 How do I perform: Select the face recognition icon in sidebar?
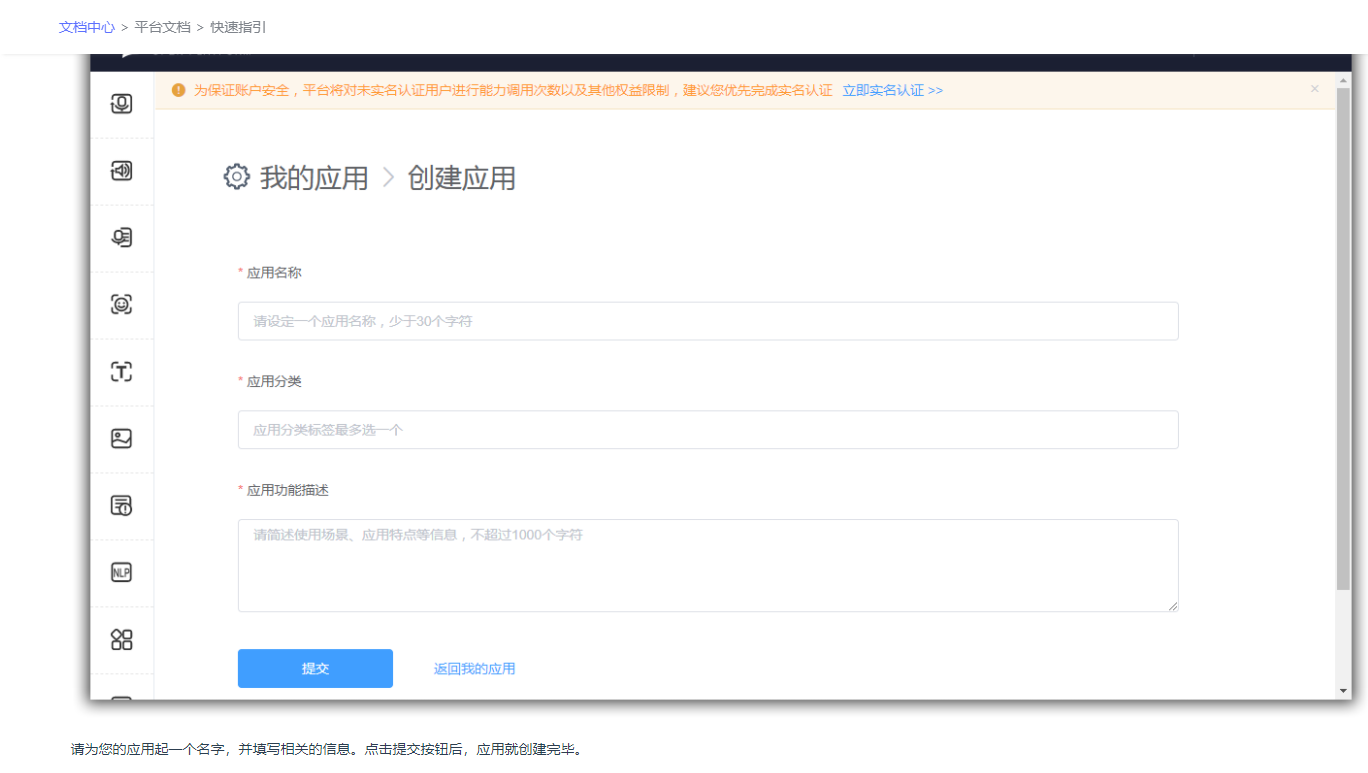121,305
